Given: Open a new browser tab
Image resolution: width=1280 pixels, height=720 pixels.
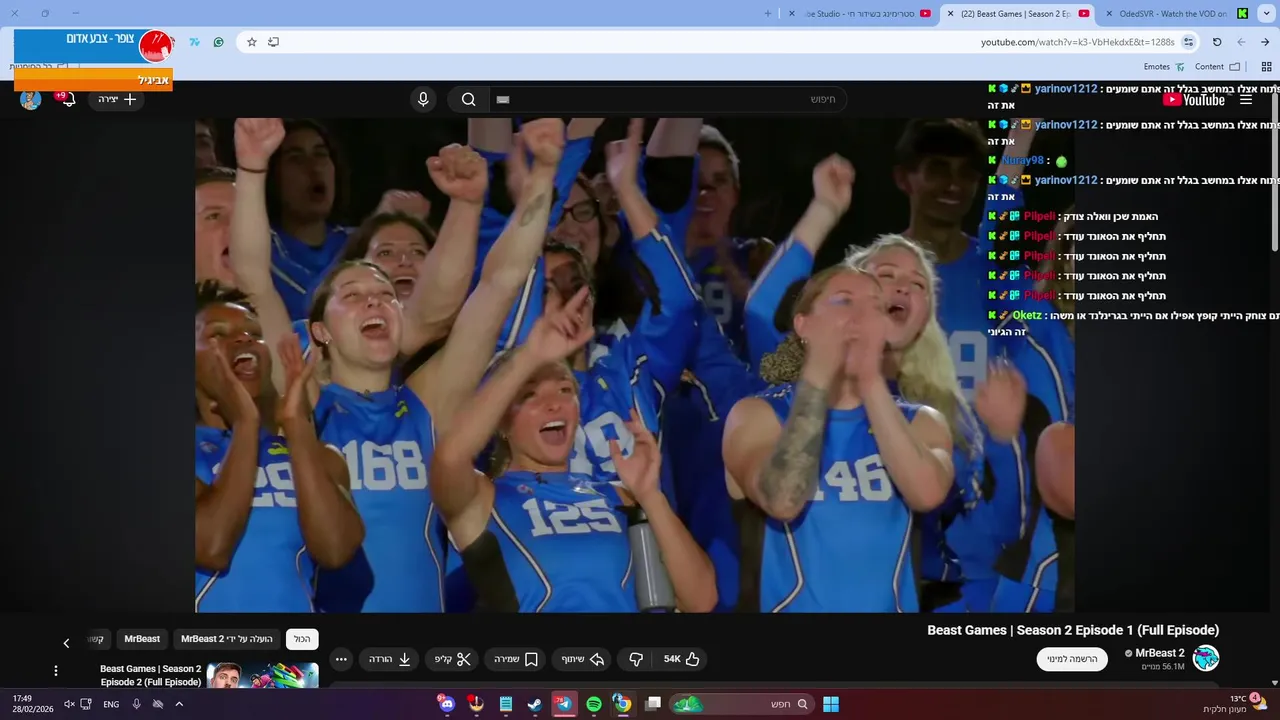Looking at the screenshot, I should [768, 13].
